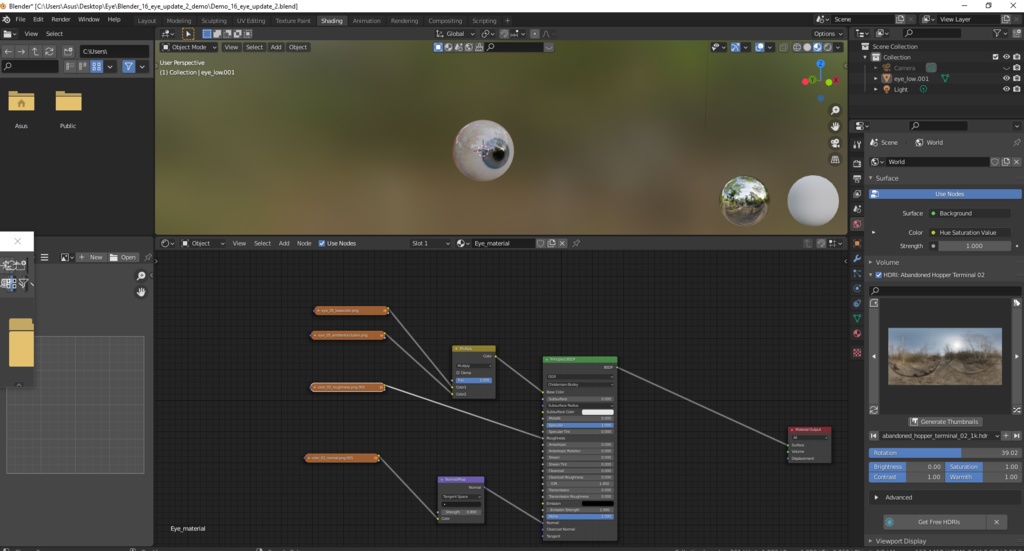The image size is (1024, 551).
Task: Open Tool properties tab icon
Action: coord(857,145)
